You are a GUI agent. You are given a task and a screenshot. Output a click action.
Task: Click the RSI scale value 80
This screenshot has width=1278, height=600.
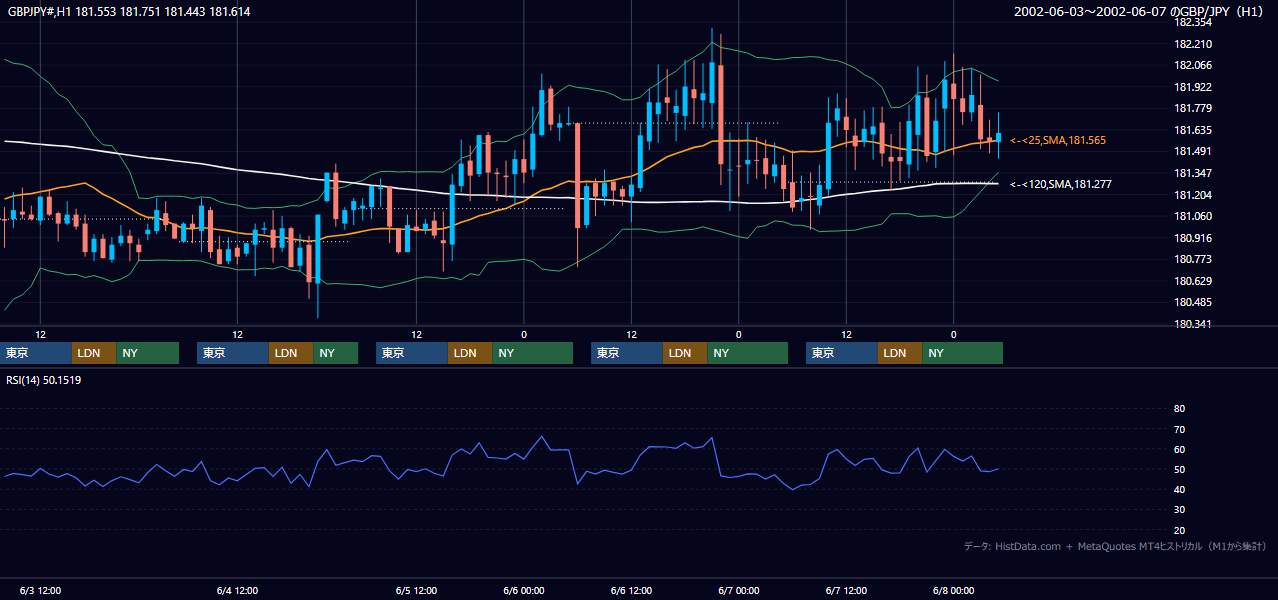(x=1179, y=409)
